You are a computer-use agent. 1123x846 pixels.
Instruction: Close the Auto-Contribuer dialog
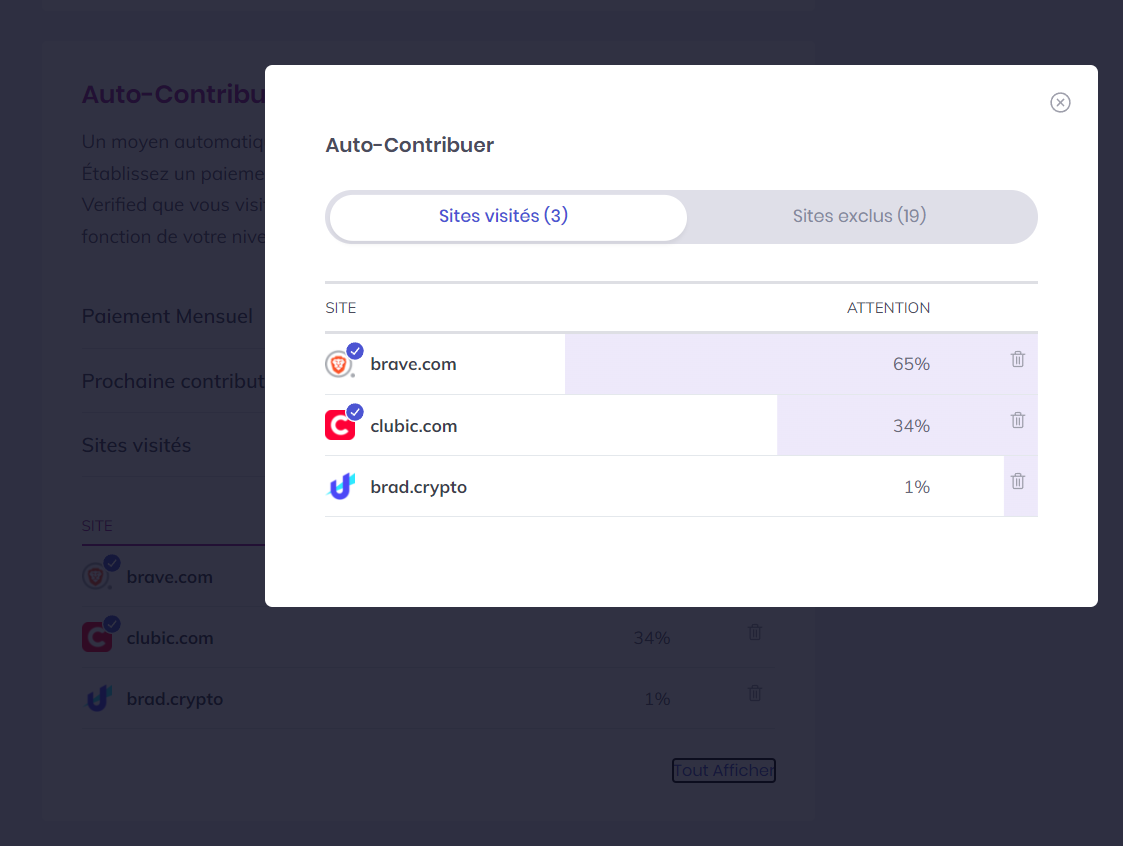(1060, 102)
